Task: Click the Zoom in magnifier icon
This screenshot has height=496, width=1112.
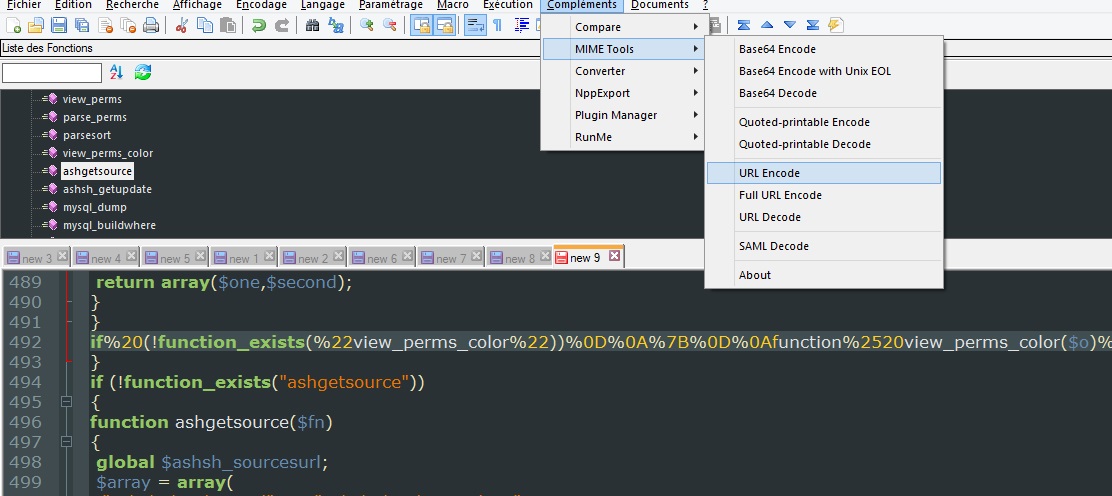Action: 367,26
